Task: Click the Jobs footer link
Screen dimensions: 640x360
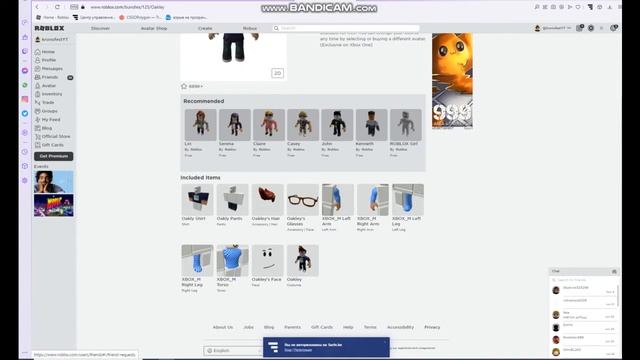Action: (x=249, y=327)
